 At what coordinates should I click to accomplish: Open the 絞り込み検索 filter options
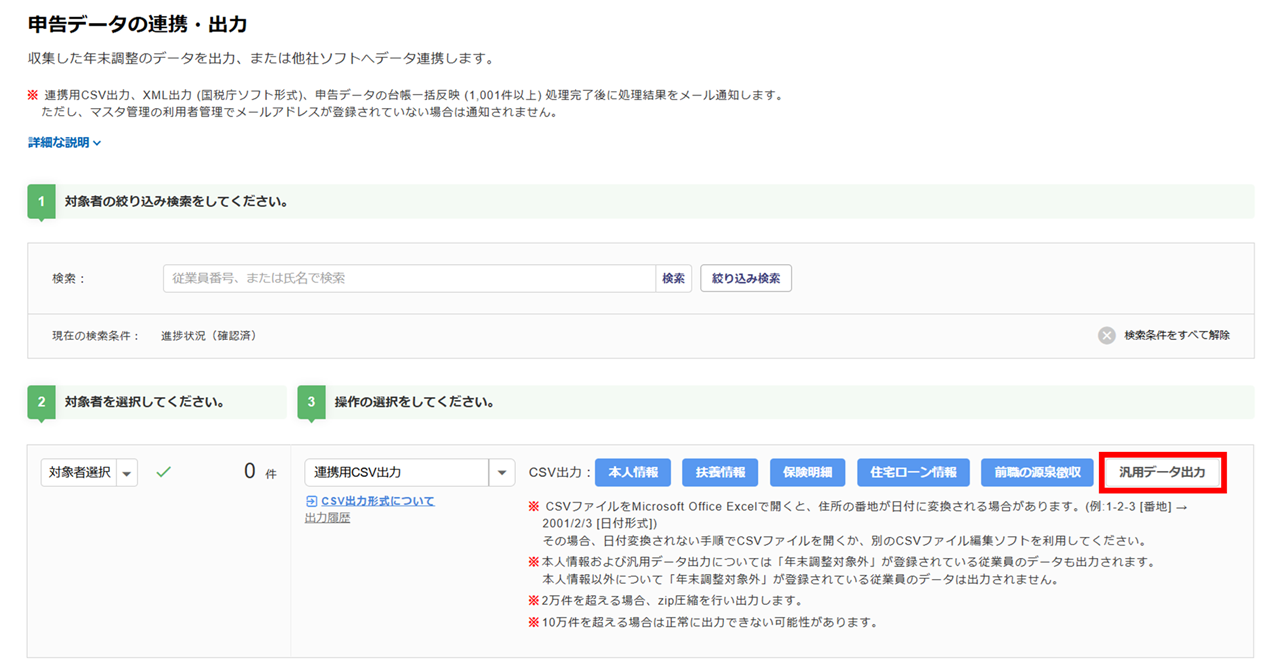pos(746,278)
